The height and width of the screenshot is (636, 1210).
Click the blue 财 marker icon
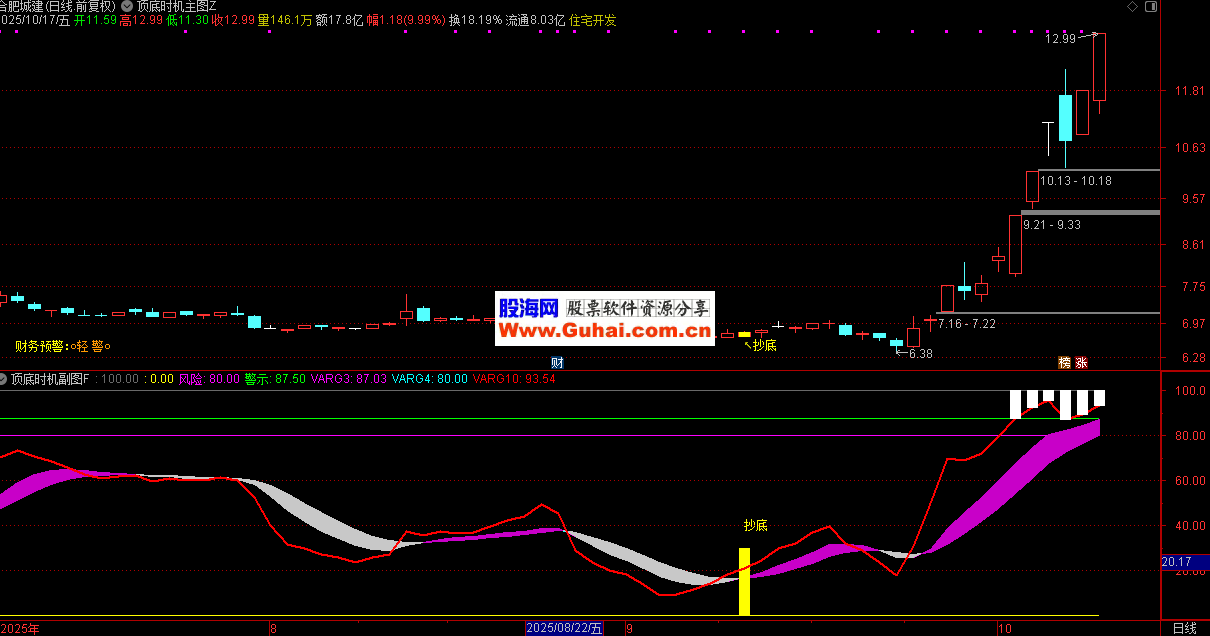[557, 362]
